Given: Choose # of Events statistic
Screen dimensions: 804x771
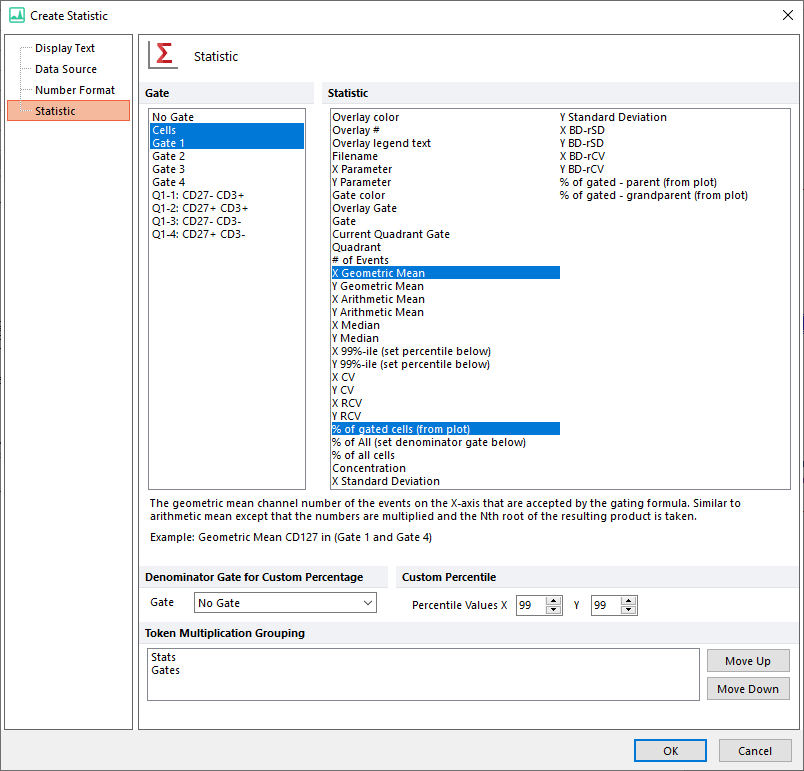Looking at the screenshot, I should tap(446, 260).
